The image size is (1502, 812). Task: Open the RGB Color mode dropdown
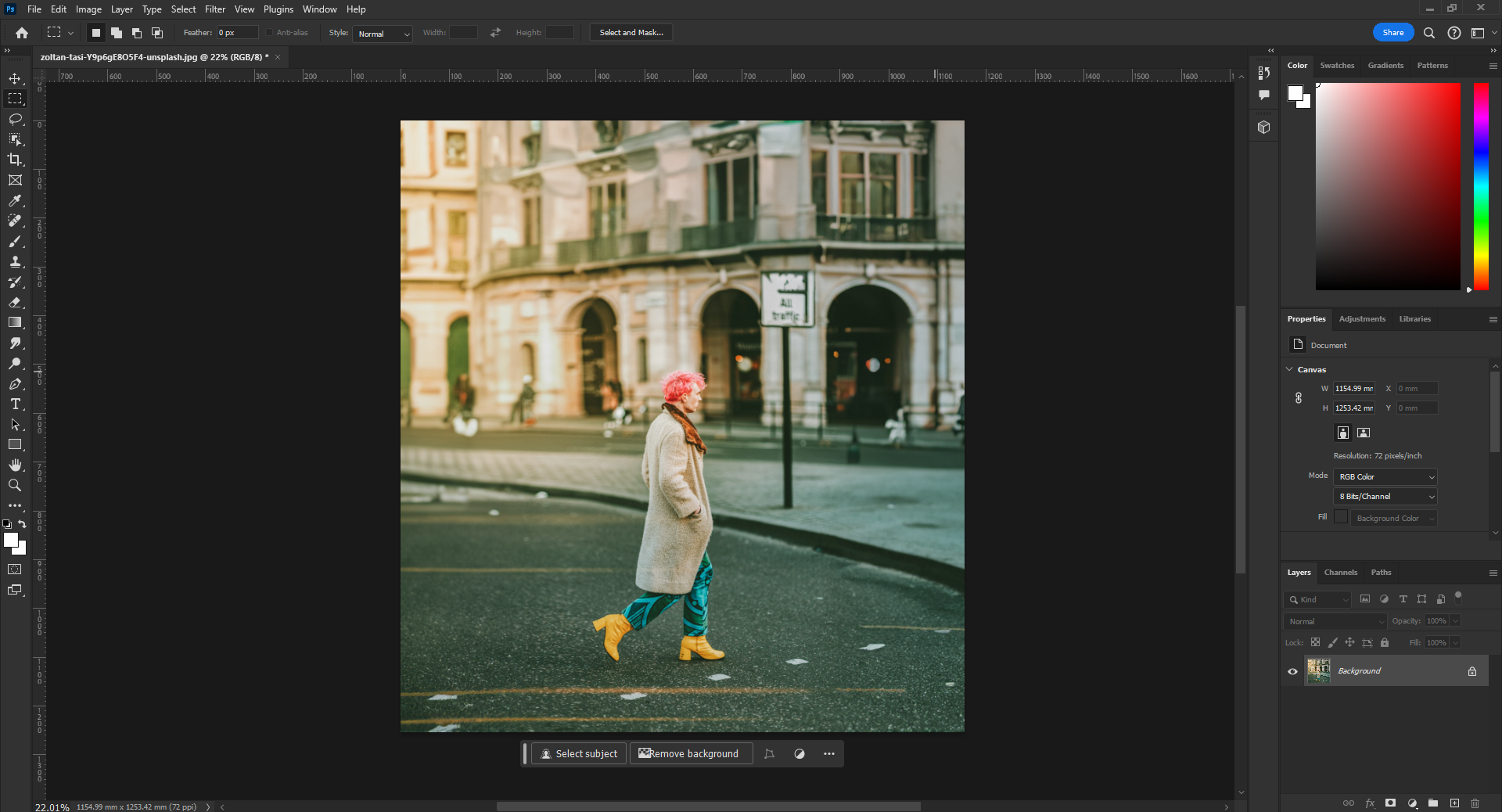pyautogui.click(x=1385, y=476)
